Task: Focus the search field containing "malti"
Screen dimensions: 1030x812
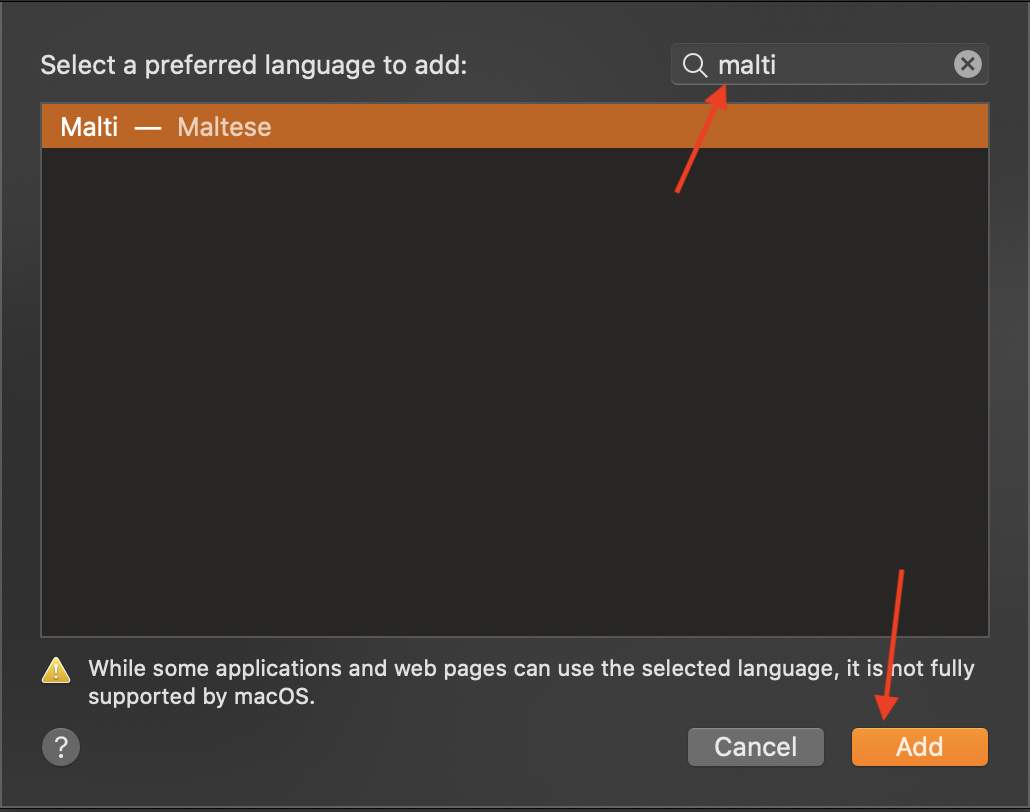Action: pyautogui.click(x=830, y=64)
